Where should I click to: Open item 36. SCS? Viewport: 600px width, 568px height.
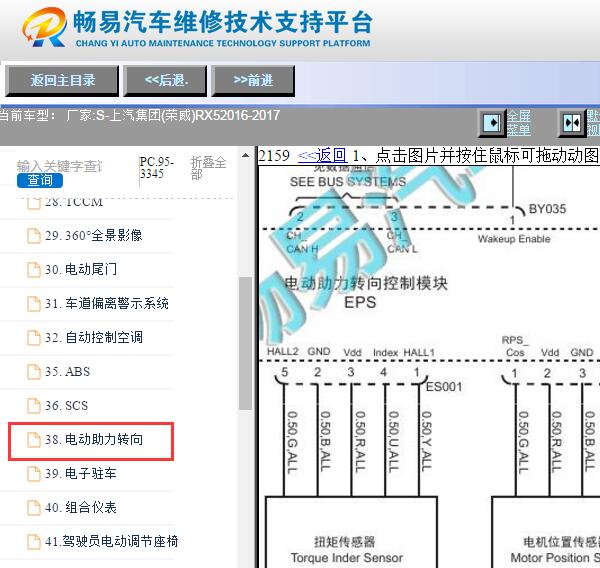click(67, 406)
